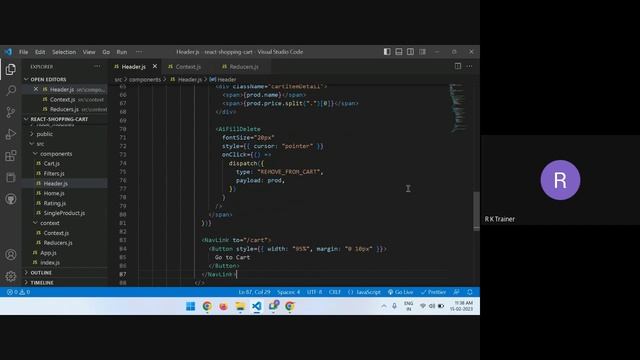Open the Source Control view

[x=11, y=112]
